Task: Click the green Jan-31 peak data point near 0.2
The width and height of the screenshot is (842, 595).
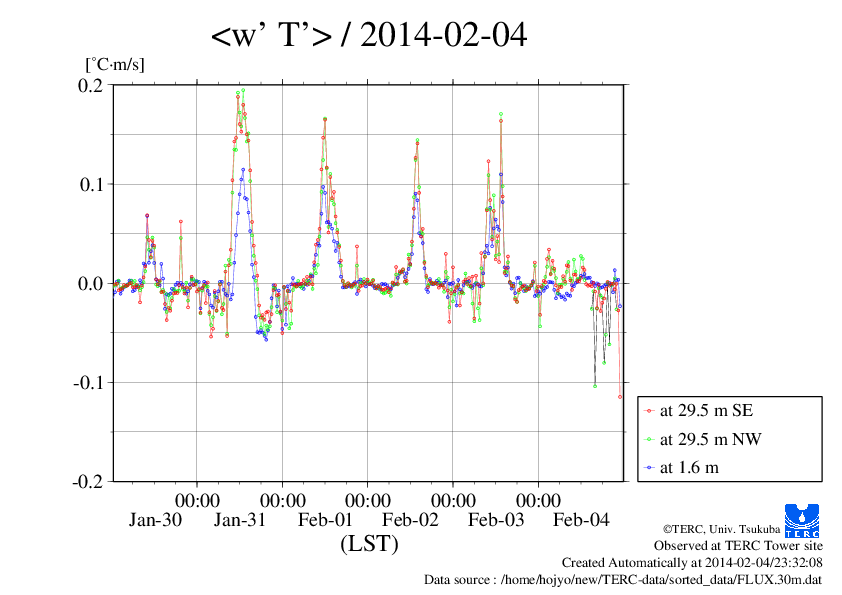Action: [x=243, y=90]
